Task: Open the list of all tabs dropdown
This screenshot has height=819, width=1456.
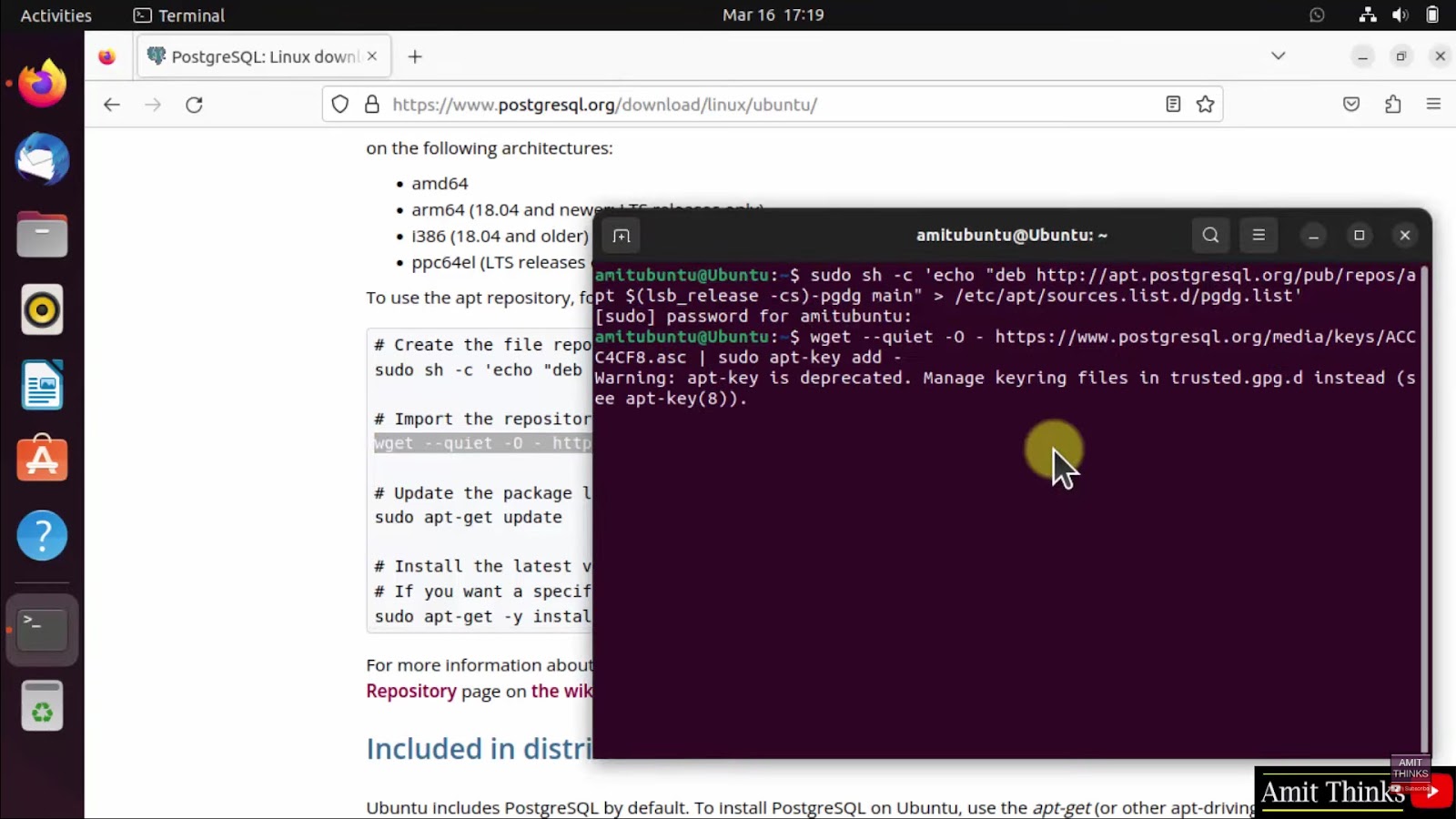Action: (1279, 56)
